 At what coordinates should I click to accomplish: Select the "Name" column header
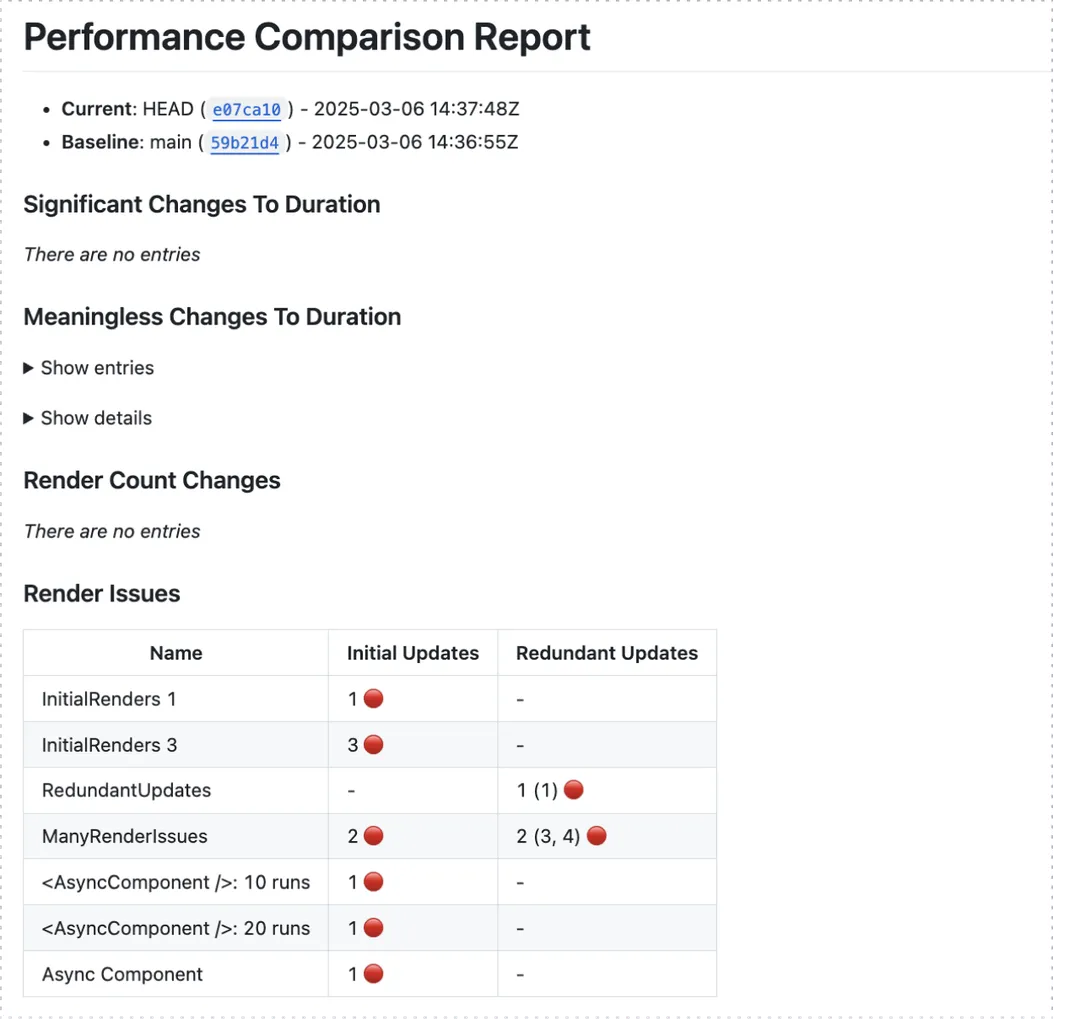(176, 652)
